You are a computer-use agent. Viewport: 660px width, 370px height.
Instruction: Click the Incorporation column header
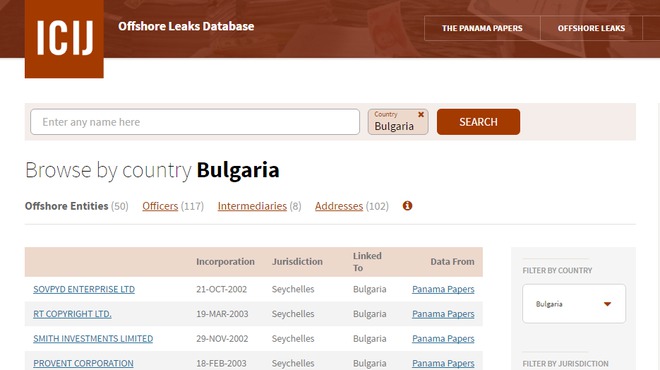click(x=225, y=261)
